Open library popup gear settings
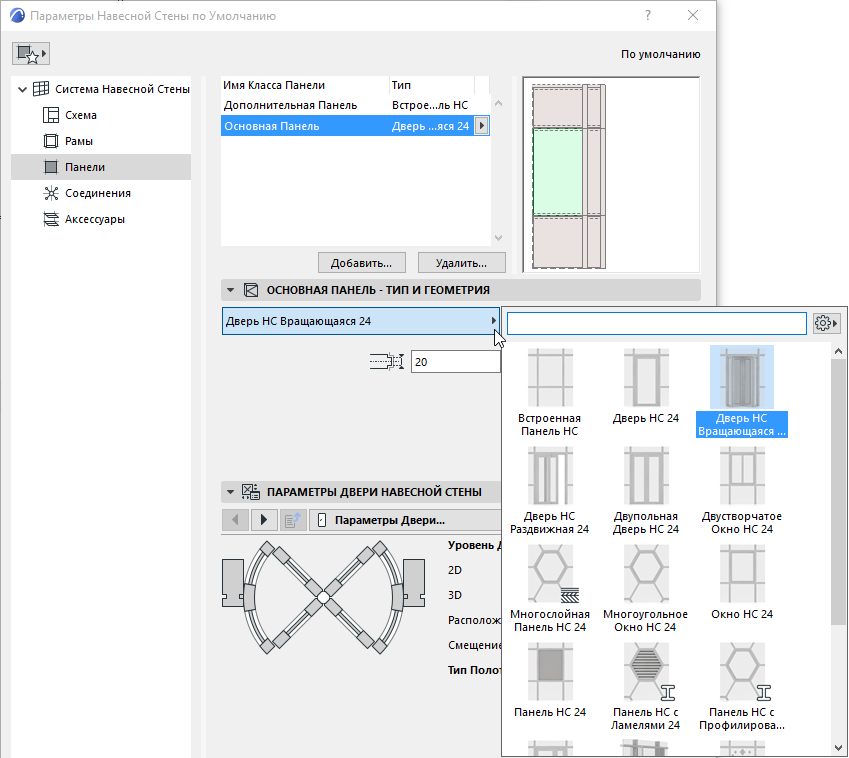The width and height of the screenshot is (849, 758). tap(826, 323)
